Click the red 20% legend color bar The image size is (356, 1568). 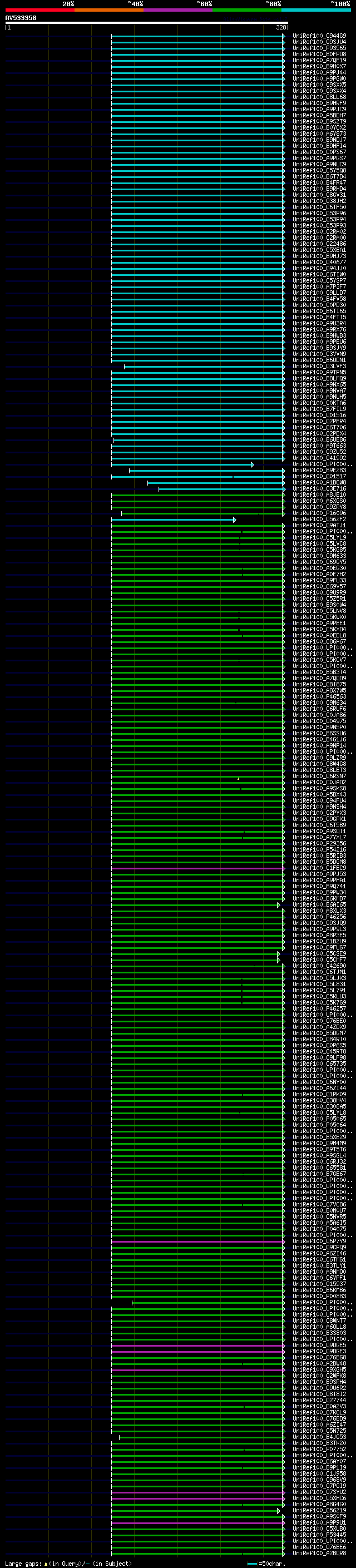[39, 10]
